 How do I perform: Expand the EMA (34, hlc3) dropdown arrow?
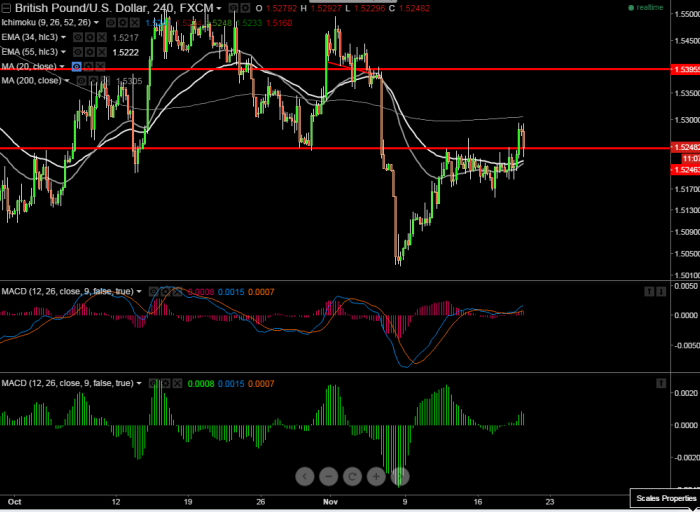pos(64,37)
